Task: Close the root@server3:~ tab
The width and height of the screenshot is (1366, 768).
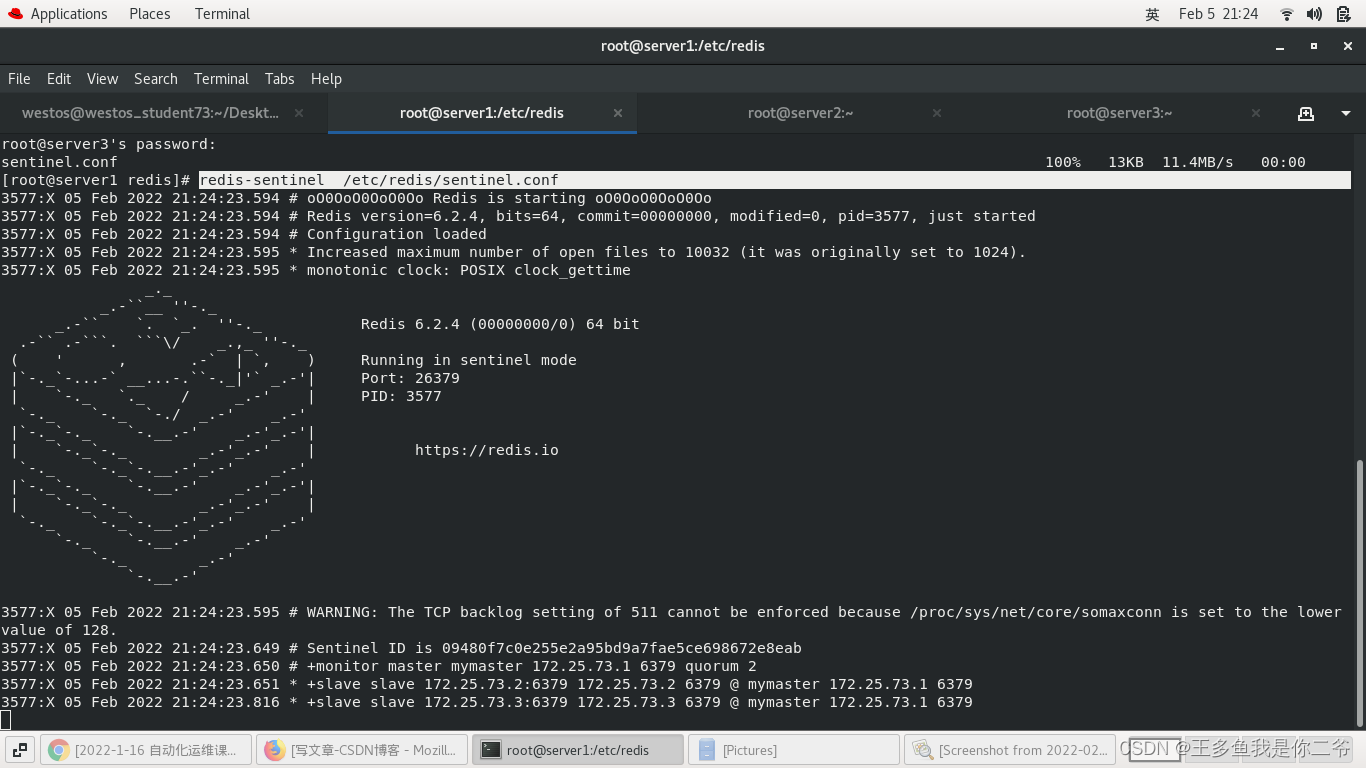Action: (1256, 113)
